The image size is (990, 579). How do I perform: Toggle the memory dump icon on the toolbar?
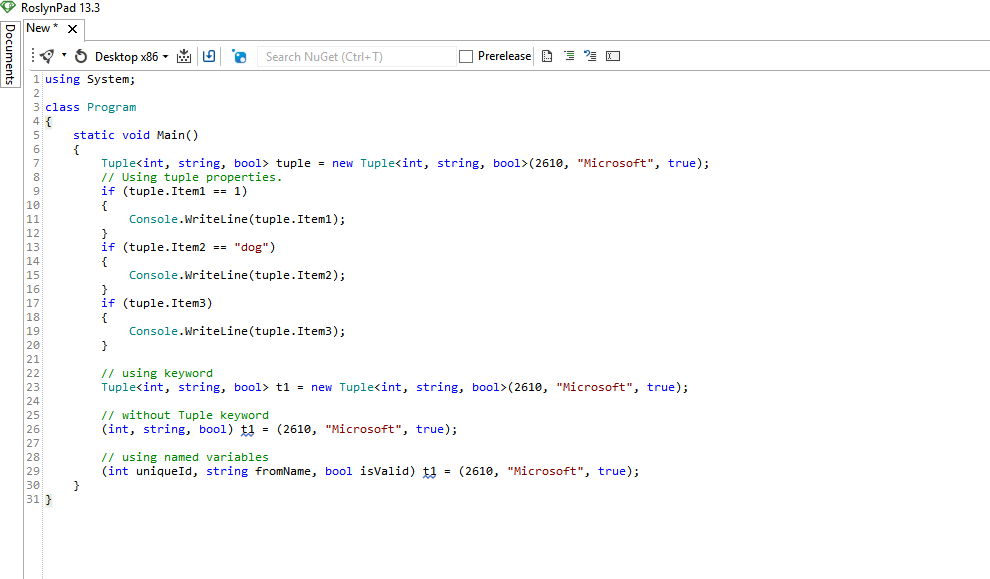[x=183, y=56]
